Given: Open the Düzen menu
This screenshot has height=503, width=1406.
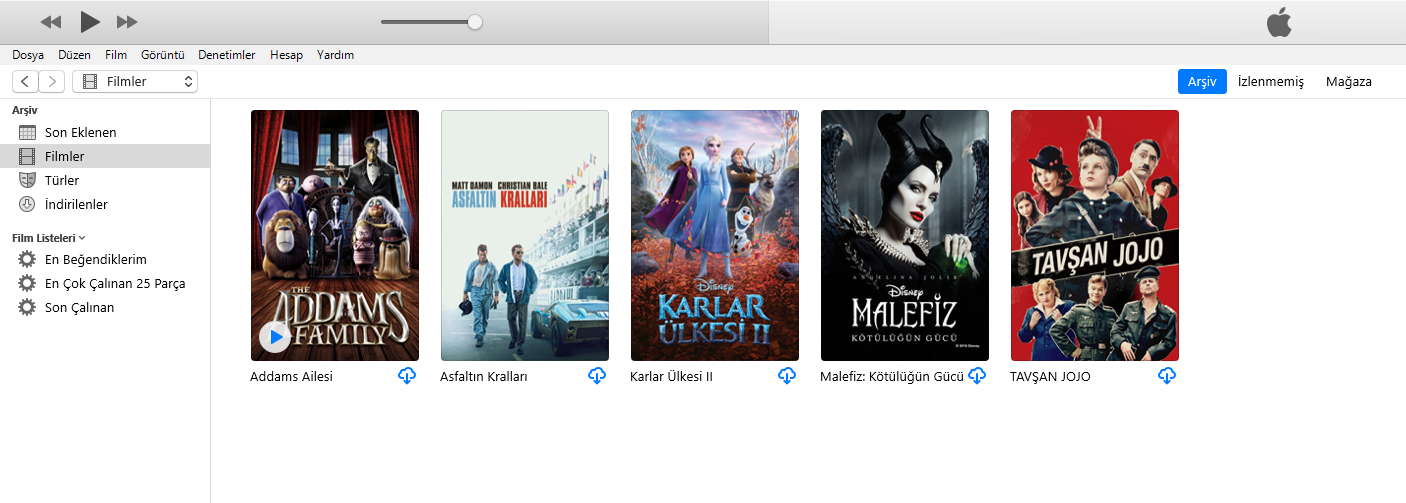Looking at the screenshot, I should 74,55.
